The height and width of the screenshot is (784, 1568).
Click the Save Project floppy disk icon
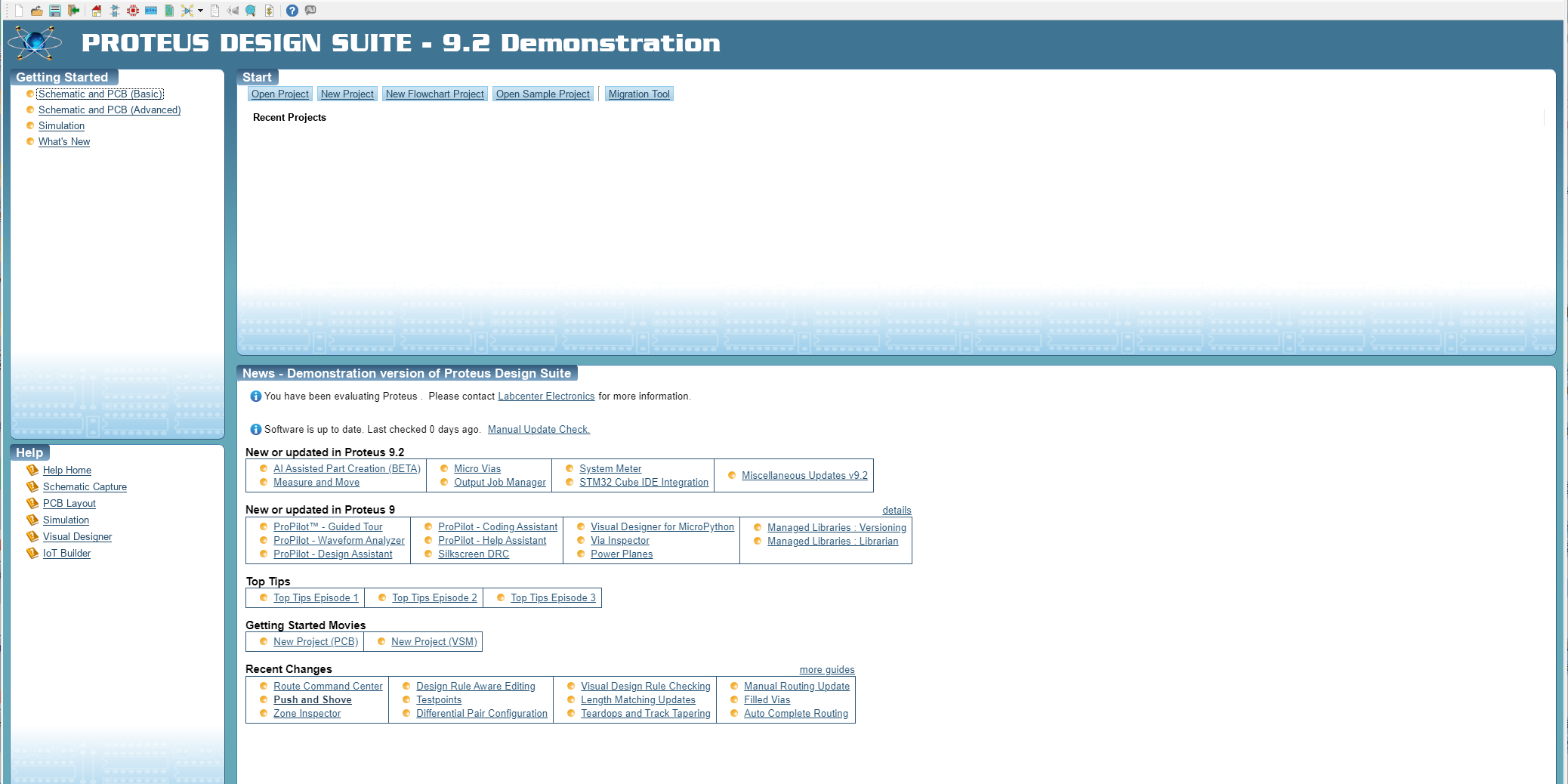point(55,11)
